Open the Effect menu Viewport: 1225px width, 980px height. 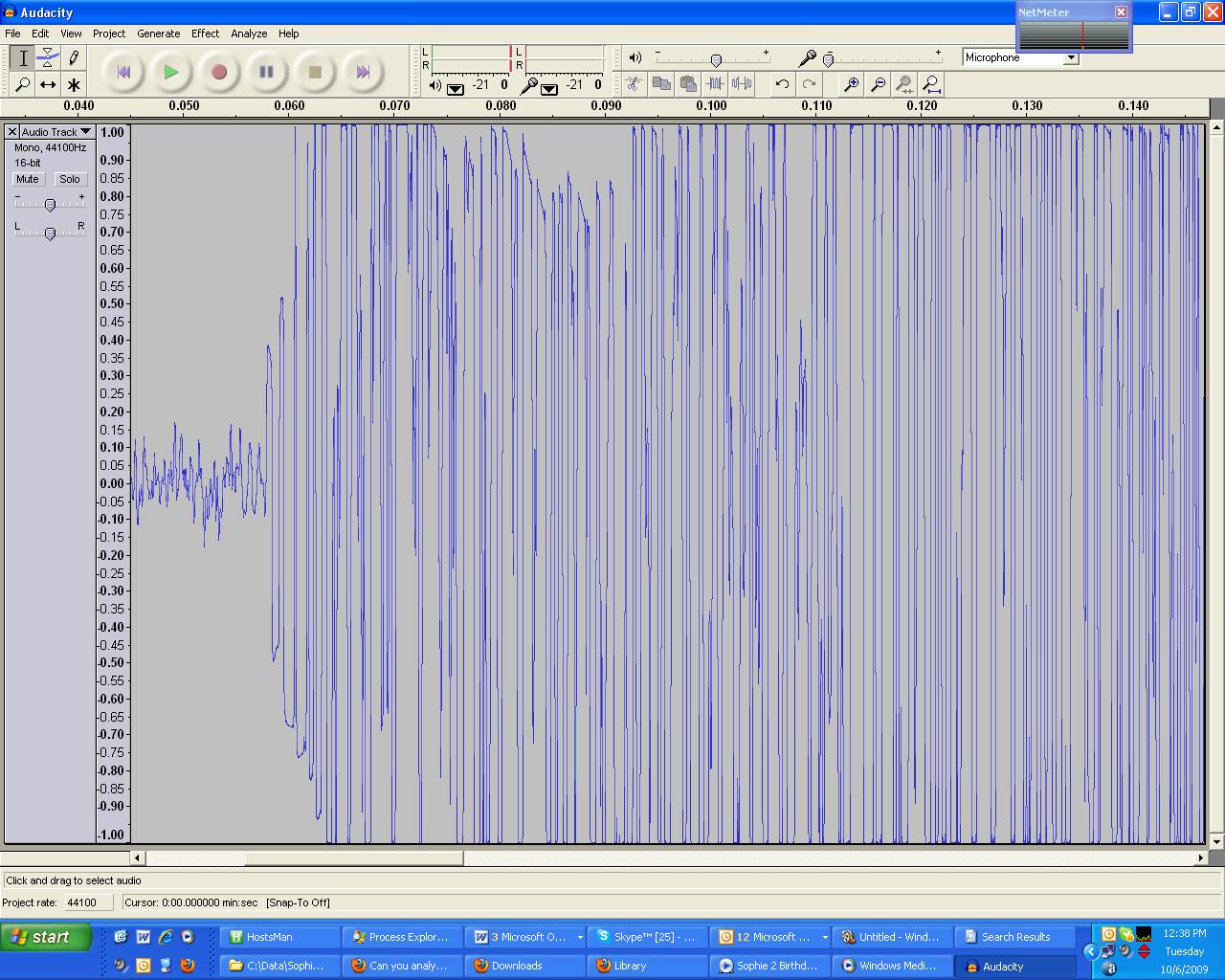205,33
